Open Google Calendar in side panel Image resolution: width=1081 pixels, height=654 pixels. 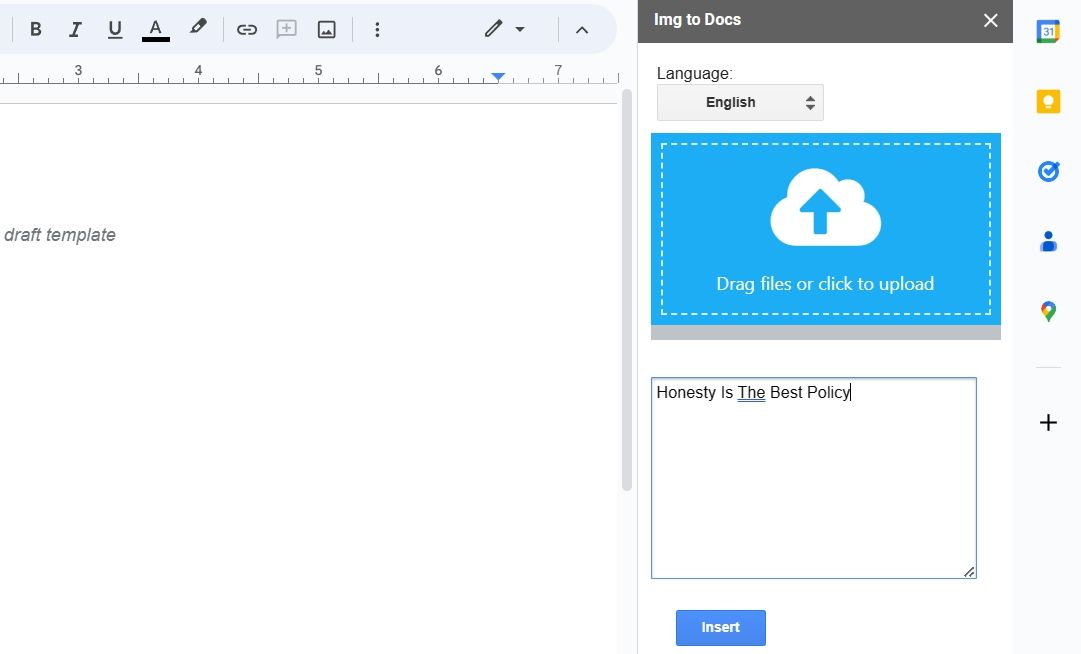1048,31
